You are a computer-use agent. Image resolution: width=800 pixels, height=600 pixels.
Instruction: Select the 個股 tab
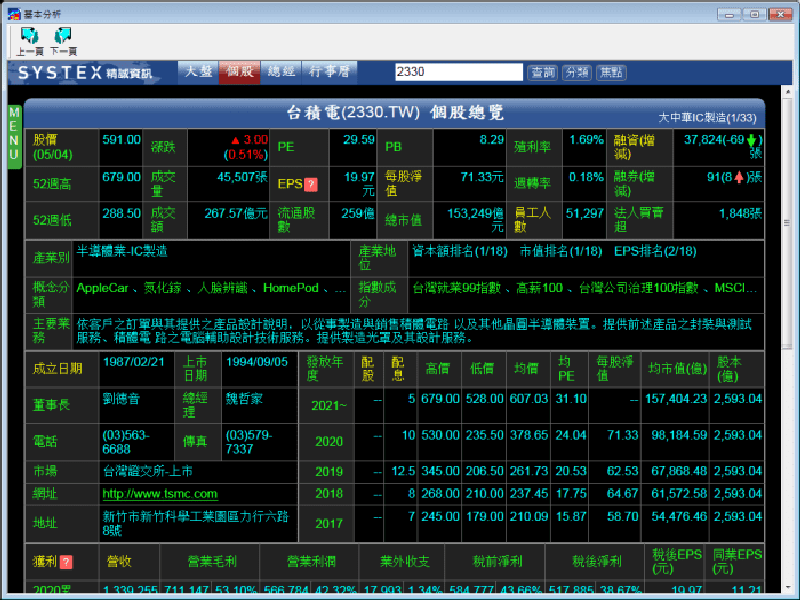239,72
